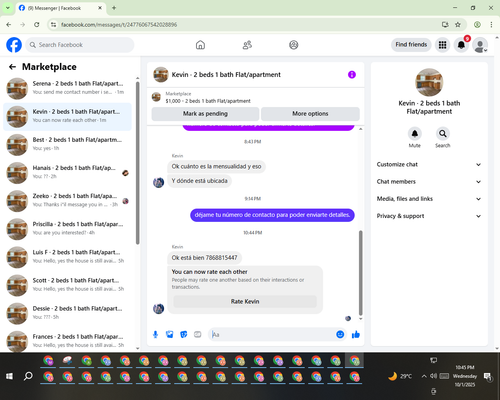Open Scott conversation
Screen dimensions: 500x400
click(67, 285)
